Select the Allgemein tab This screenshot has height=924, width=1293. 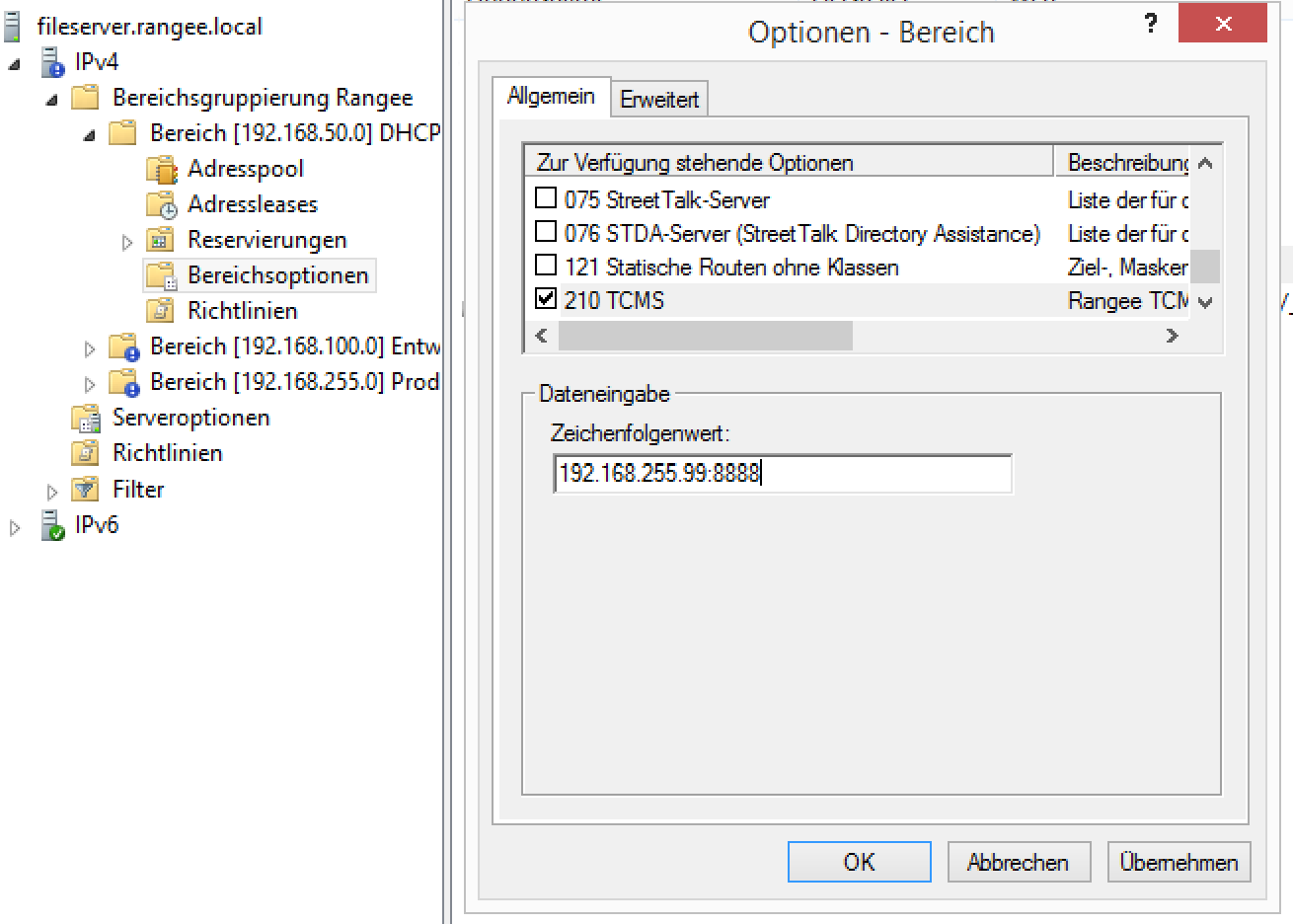tap(551, 97)
